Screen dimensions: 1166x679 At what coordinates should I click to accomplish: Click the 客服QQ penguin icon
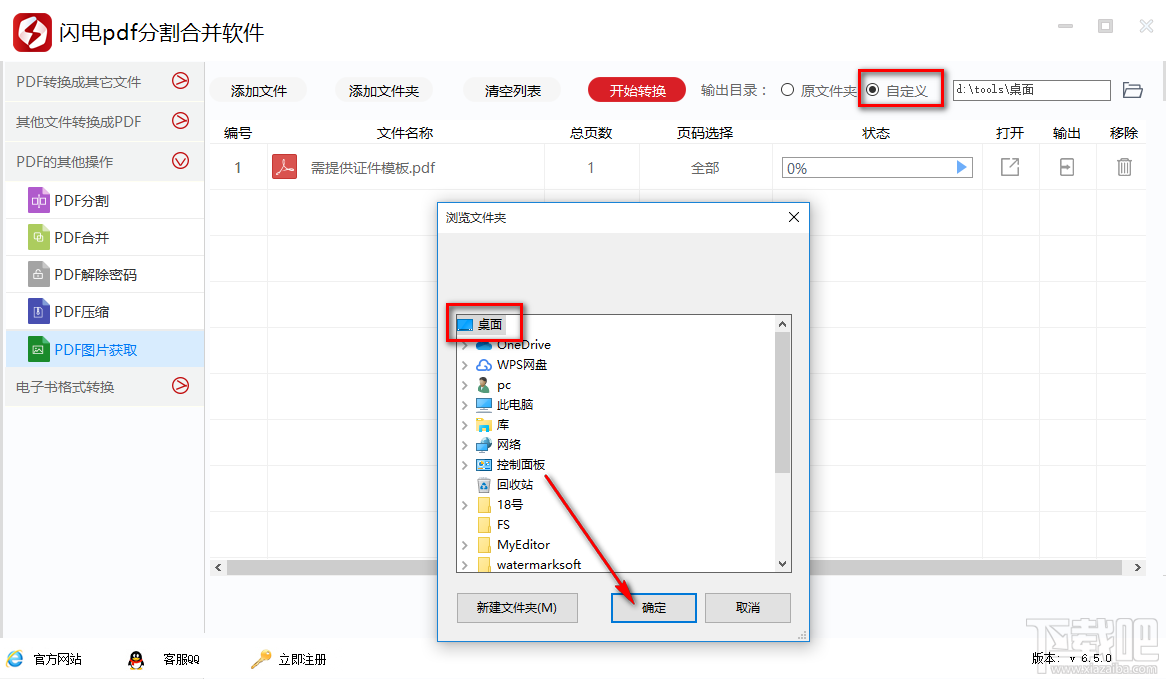pyautogui.click(x=137, y=659)
